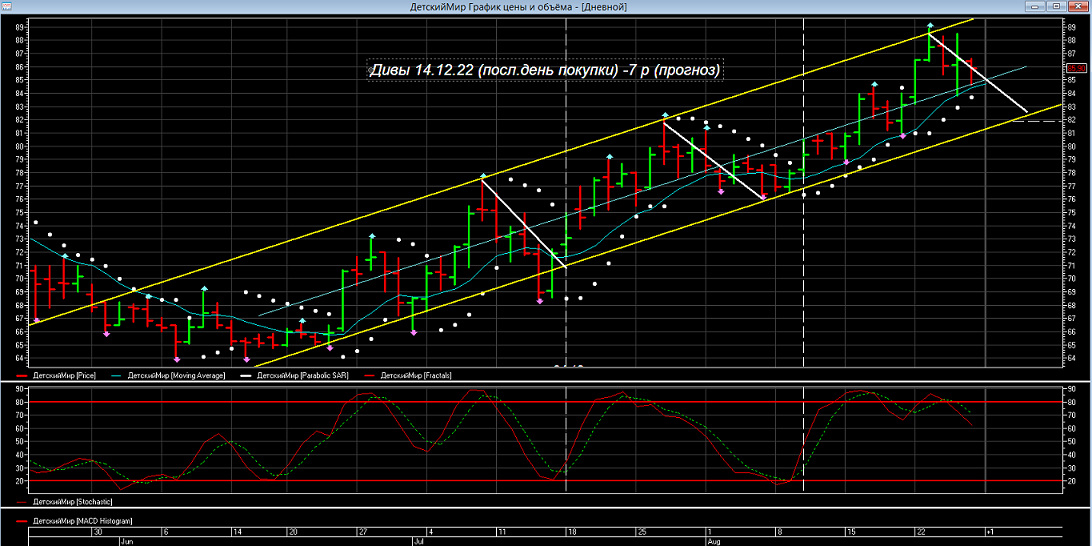The image size is (1092, 546).
Task: Minimize the ДетскийМир chart window
Action: (1036, 6)
